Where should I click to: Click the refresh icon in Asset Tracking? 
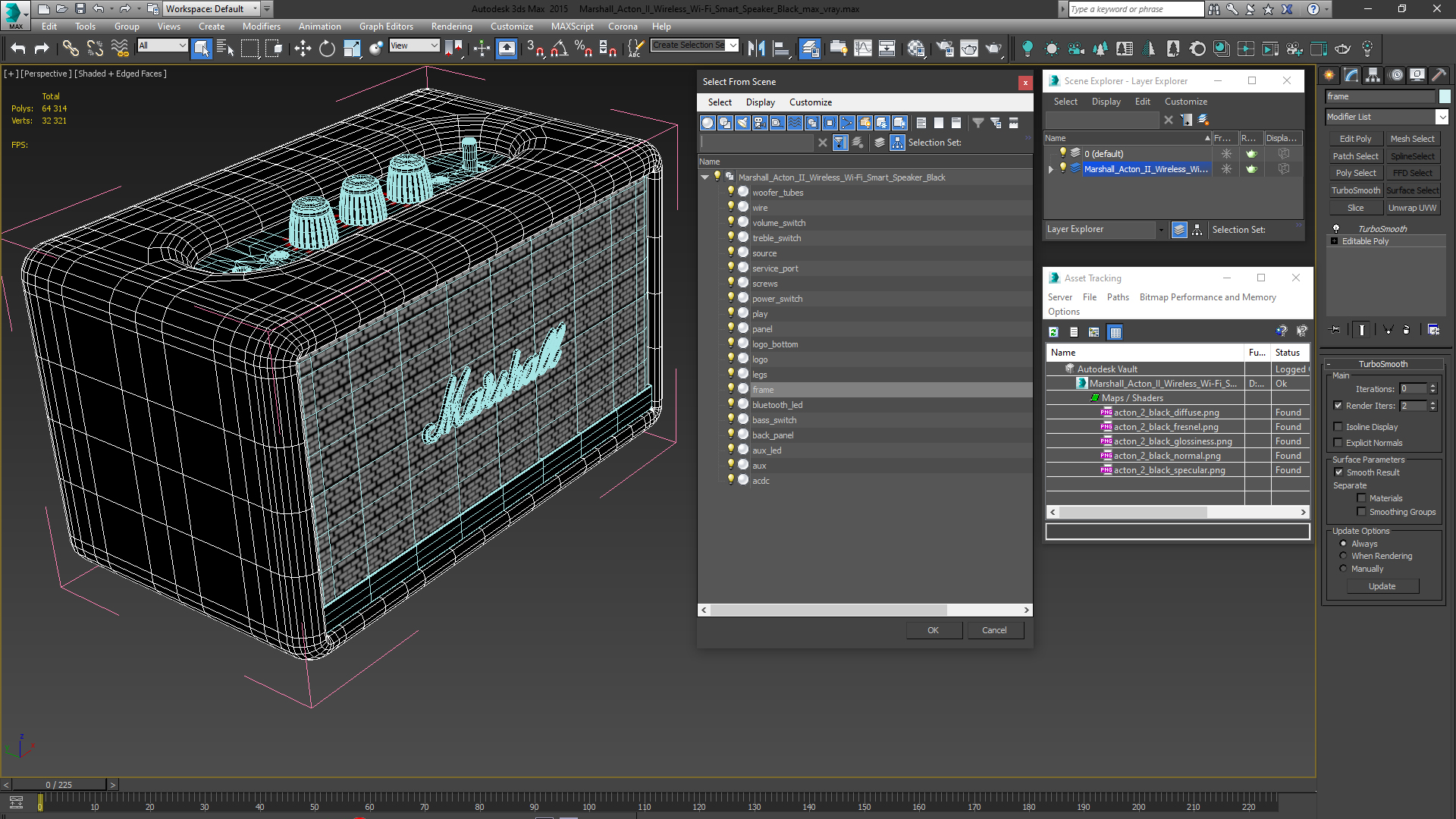coord(1053,331)
